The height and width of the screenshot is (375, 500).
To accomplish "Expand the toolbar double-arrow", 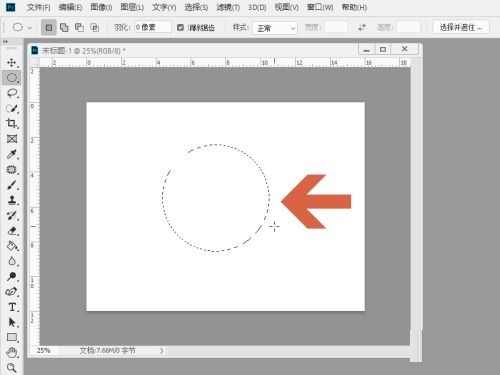I will tap(5, 41).
